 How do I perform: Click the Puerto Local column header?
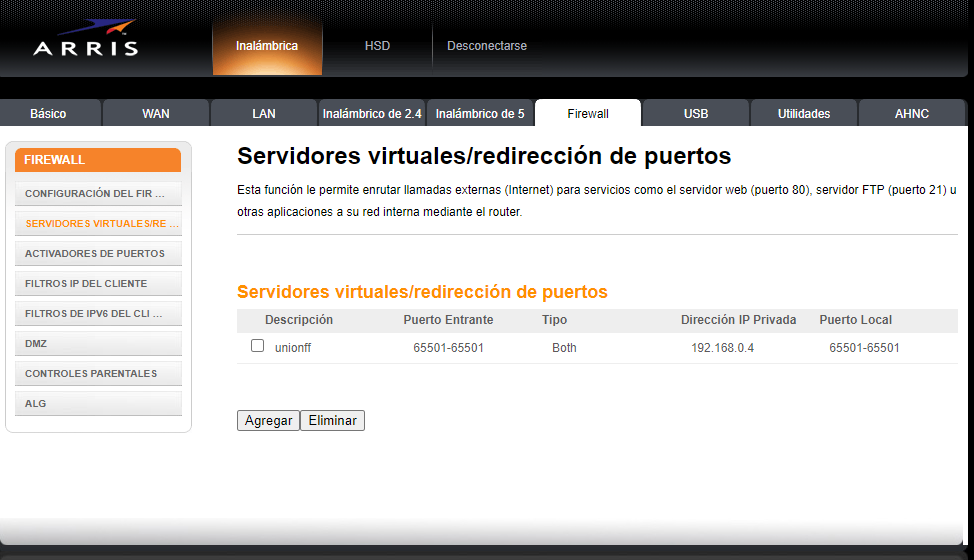click(x=855, y=320)
